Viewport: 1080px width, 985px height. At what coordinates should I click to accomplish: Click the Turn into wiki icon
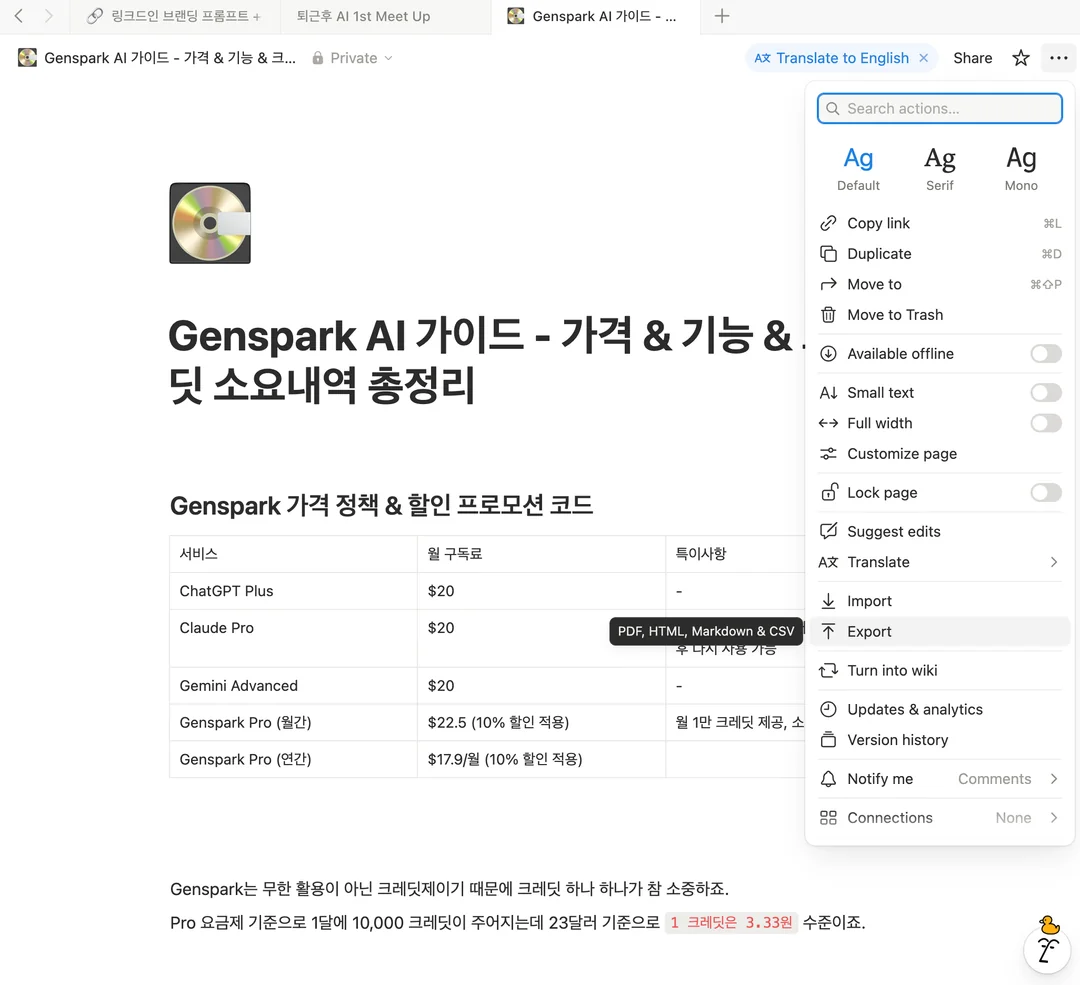828,670
